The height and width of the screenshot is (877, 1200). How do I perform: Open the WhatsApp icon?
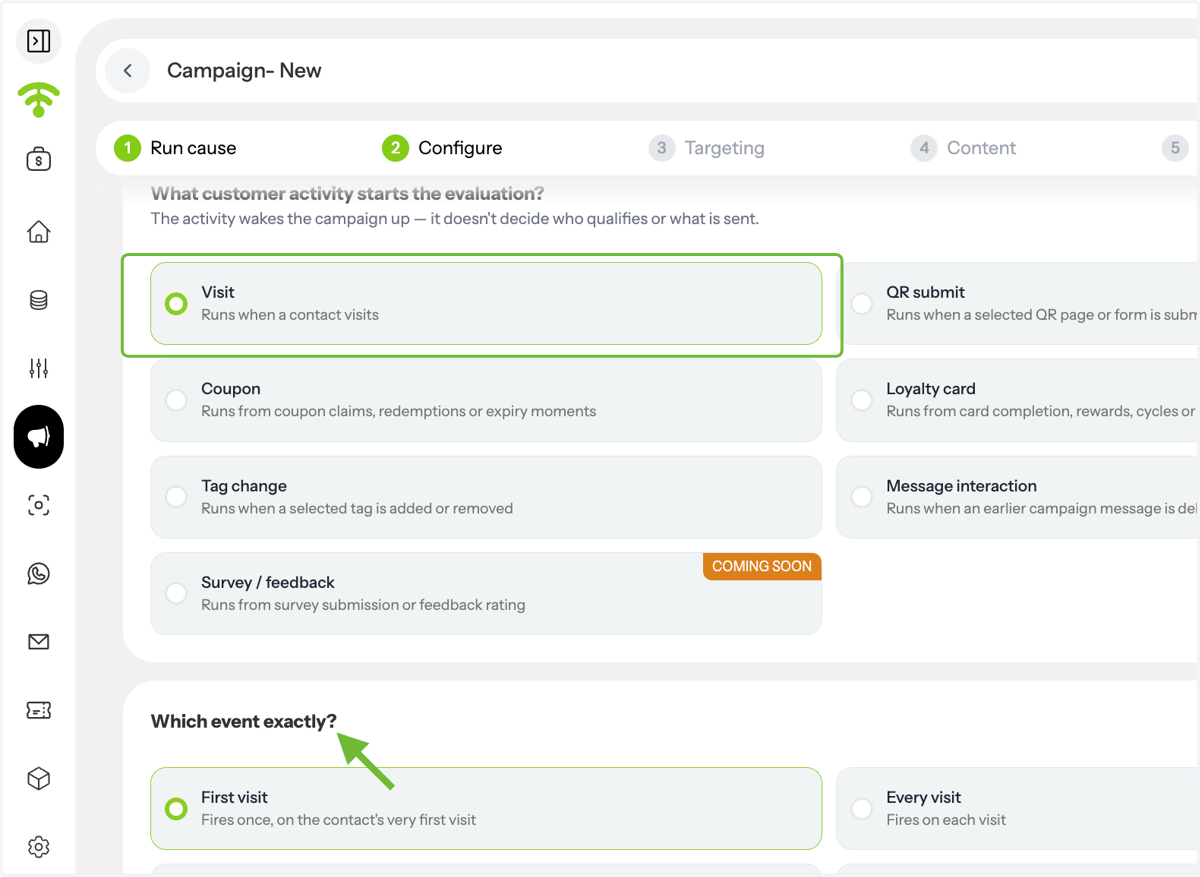click(x=39, y=574)
